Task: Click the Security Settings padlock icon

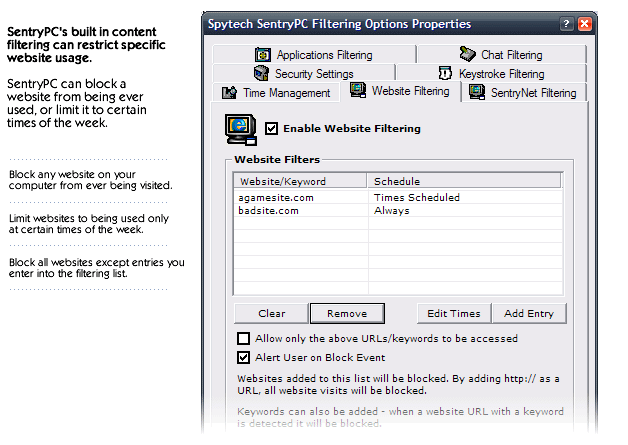Action: (262, 73)
